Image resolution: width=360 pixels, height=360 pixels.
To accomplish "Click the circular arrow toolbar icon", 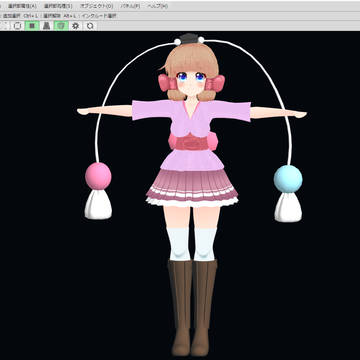I will 90,26.
